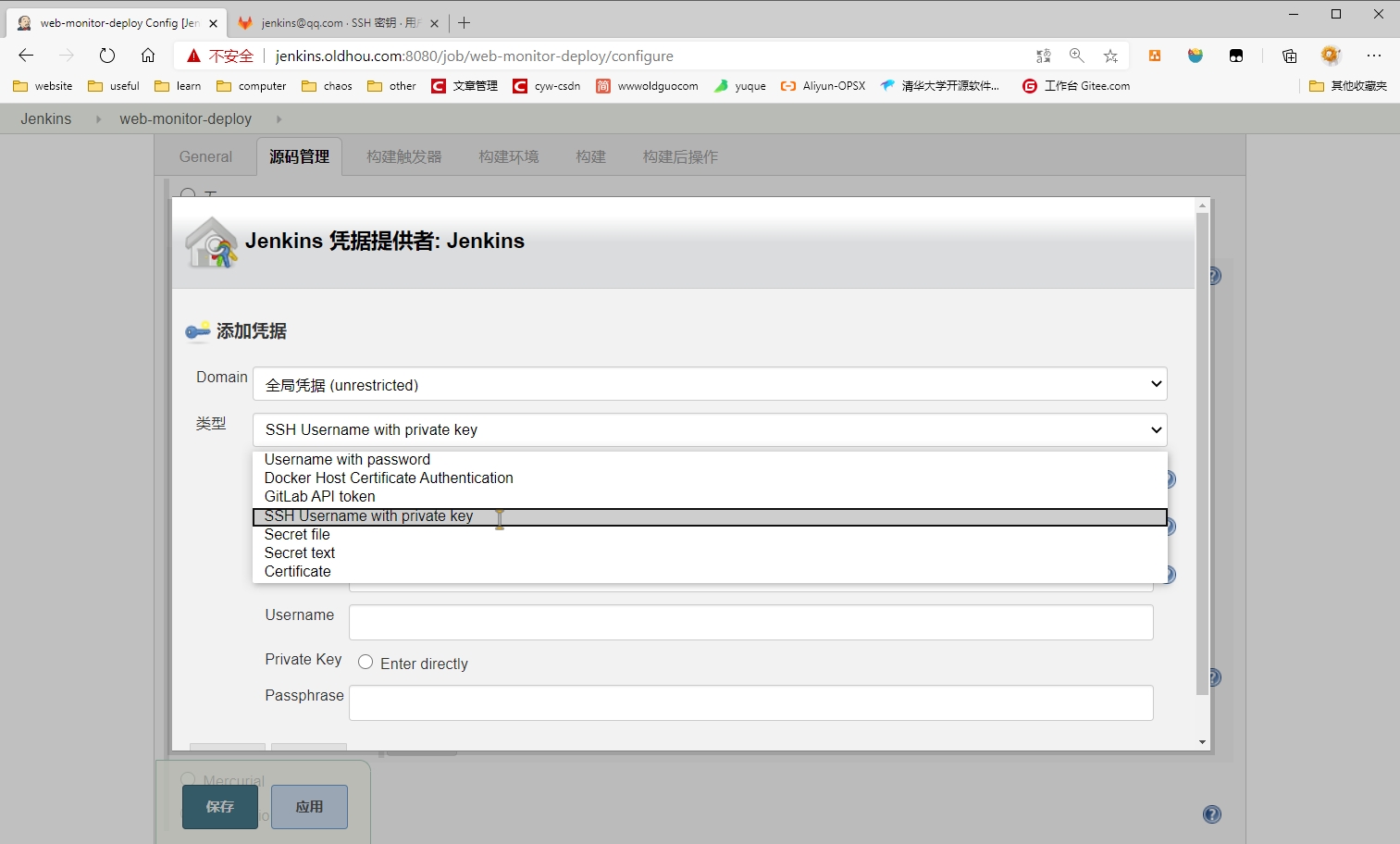
Task: Click the dialog scroll down arrow
Action: click(x=1202, y=742)
